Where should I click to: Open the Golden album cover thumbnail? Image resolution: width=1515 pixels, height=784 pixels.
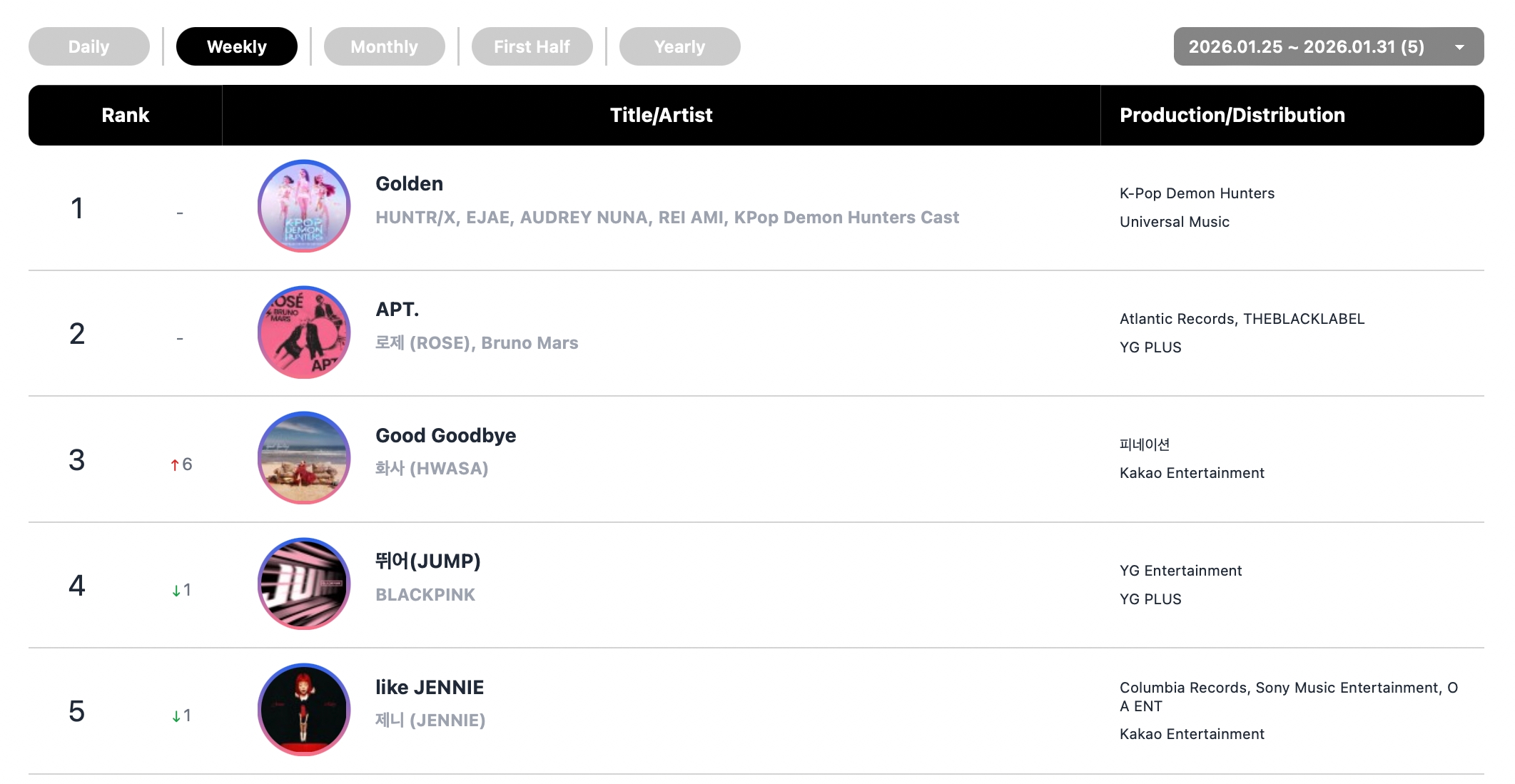[x=304, y=206]
